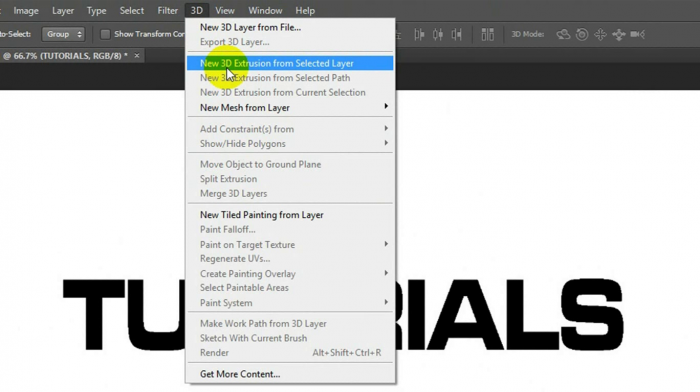700x392 pixels.
Task: Expand the Add Constraint(s) from submenu
Action: pos(290,129)
